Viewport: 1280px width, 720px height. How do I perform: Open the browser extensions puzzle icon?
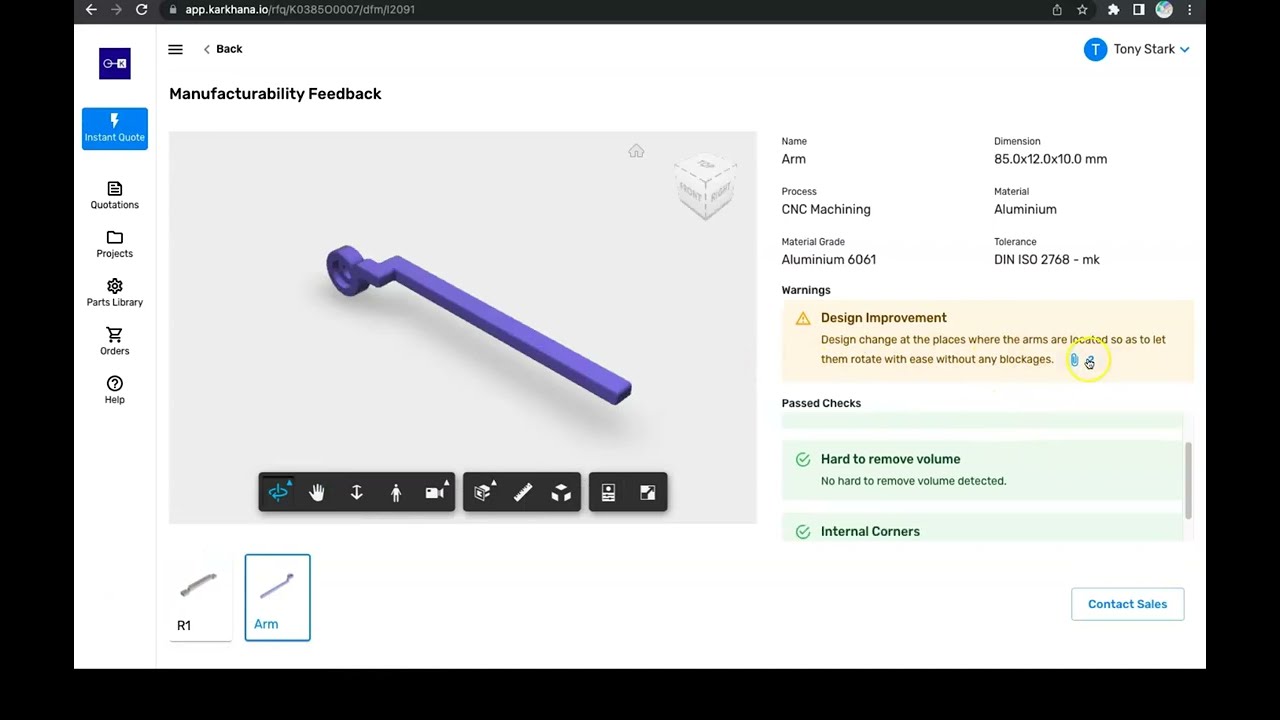click(x=1113, y=10)
